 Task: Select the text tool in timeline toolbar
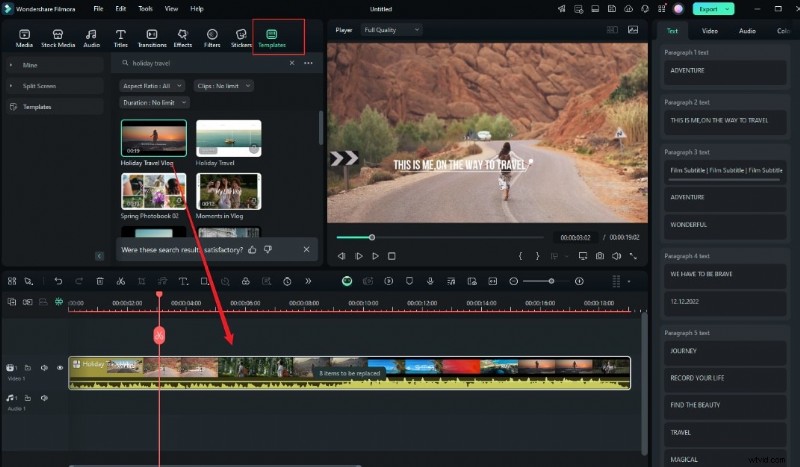pos(183,282)
